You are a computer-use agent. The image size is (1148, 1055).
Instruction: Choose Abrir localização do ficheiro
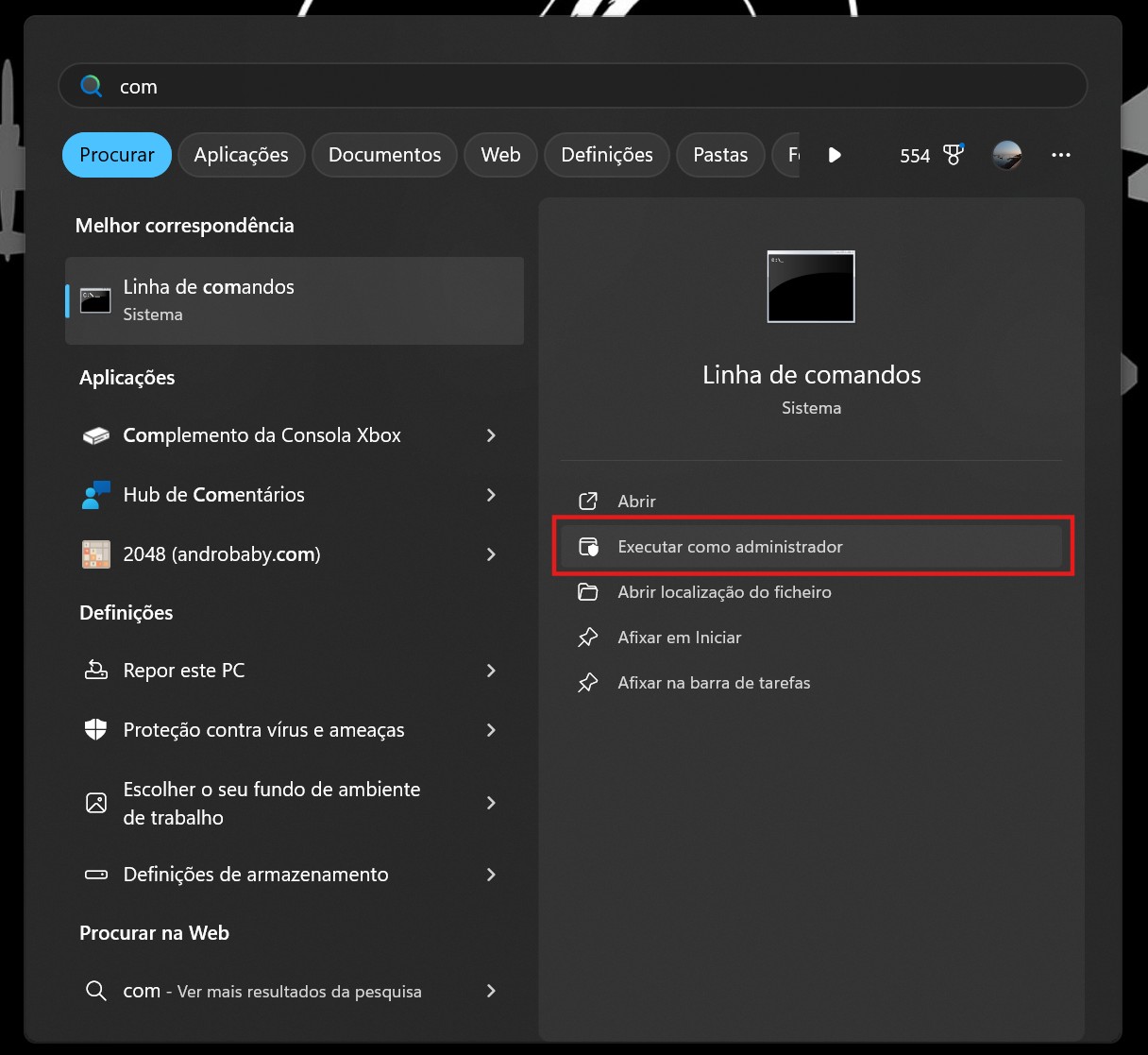click(724, 592)
